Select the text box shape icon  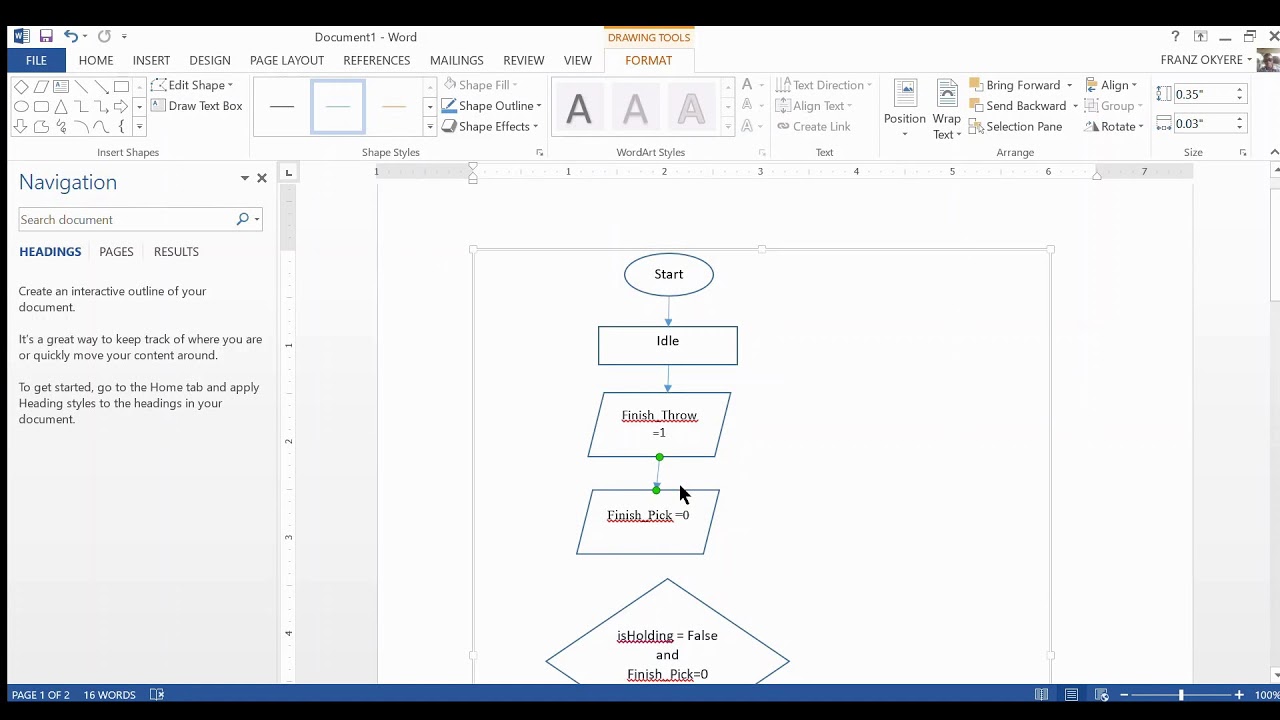pos(61,87)
